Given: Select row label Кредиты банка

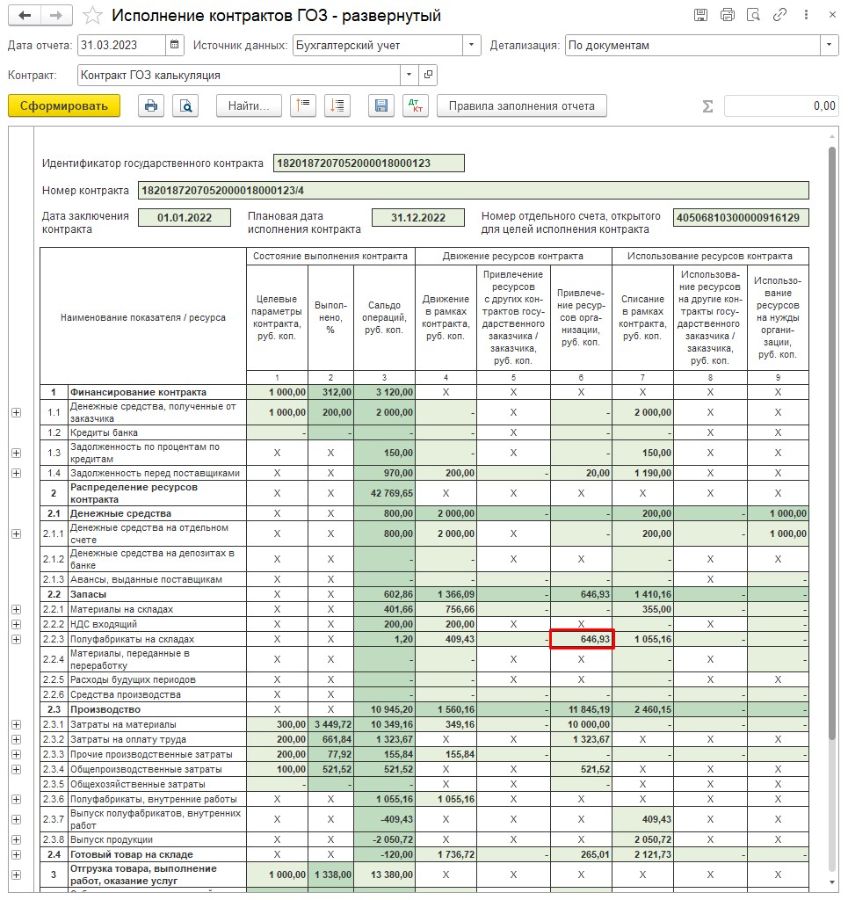Looking at the screenshot, I should click(104, 433).
